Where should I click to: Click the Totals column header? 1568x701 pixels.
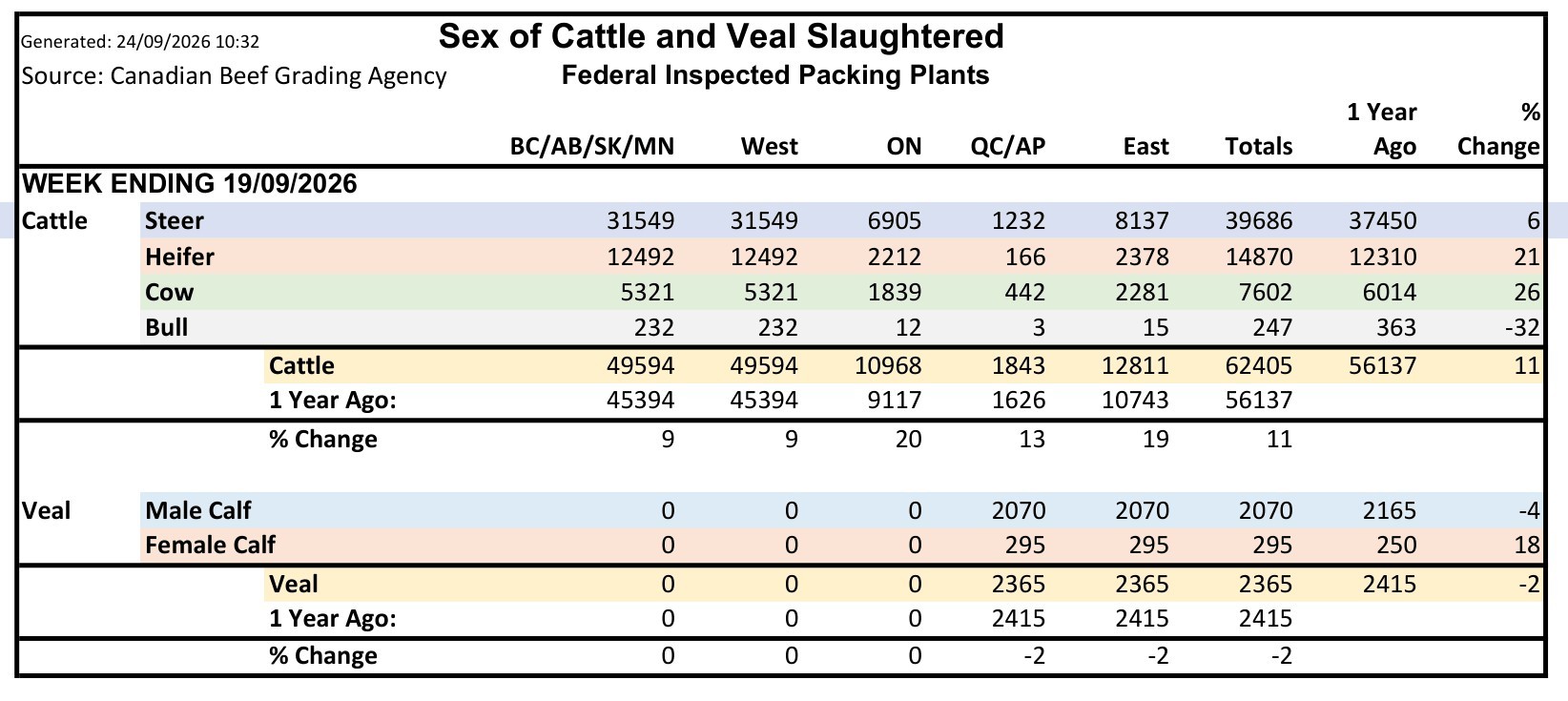tap(1259, 146)
